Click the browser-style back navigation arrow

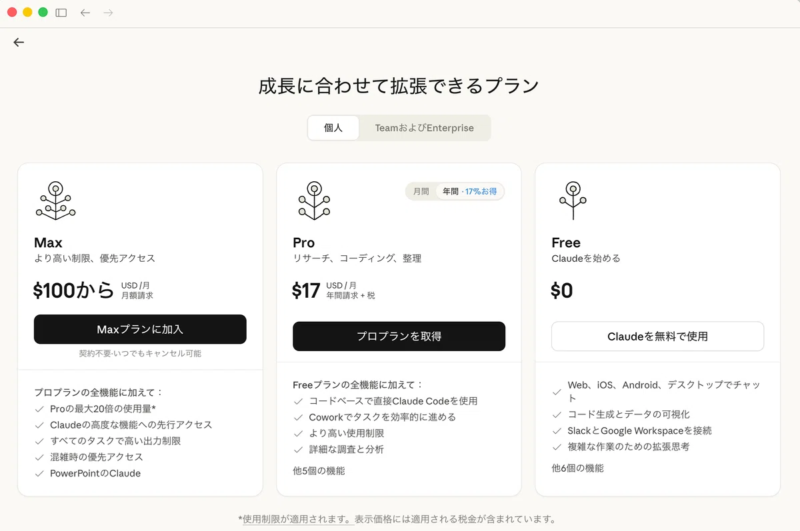[x=85, y=13]
